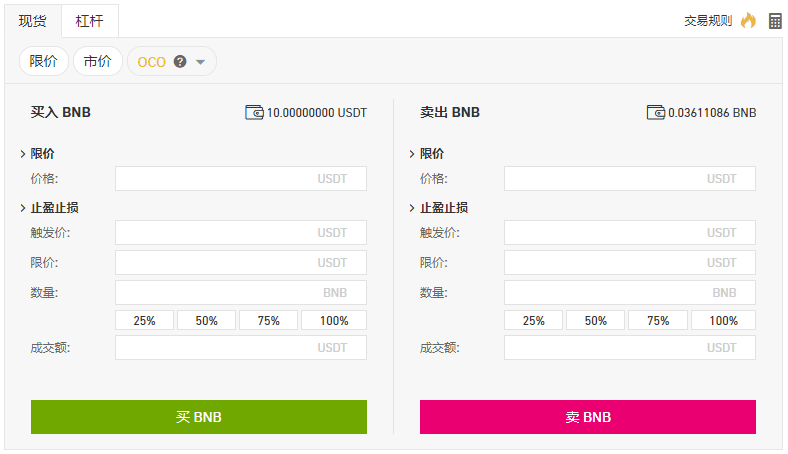Click the OCO help question mark icon
The height and width of the screenshot is (454, 788).
(x=180, y=61)
